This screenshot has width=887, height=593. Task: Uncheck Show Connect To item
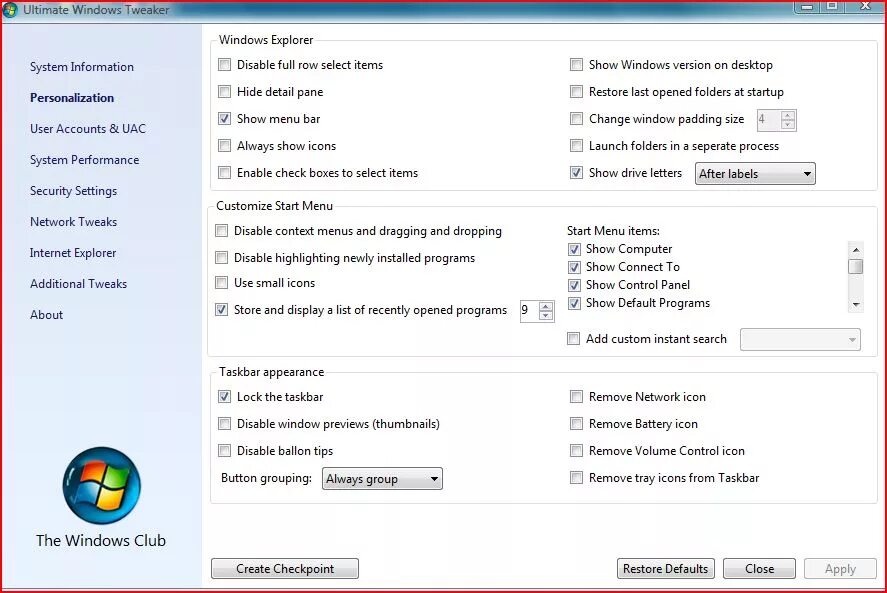click(574, 267)
